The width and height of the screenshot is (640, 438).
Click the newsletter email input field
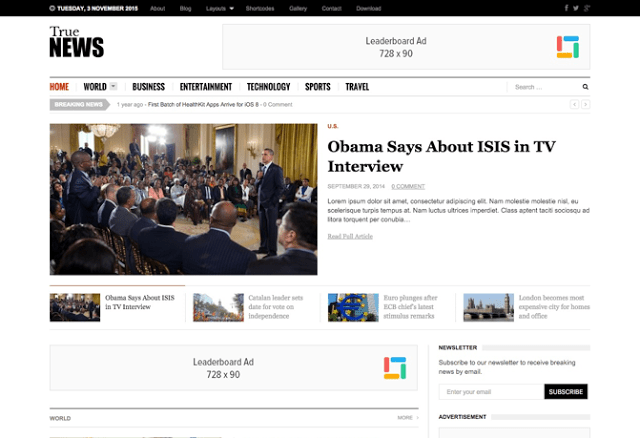[x=490, y=391]
